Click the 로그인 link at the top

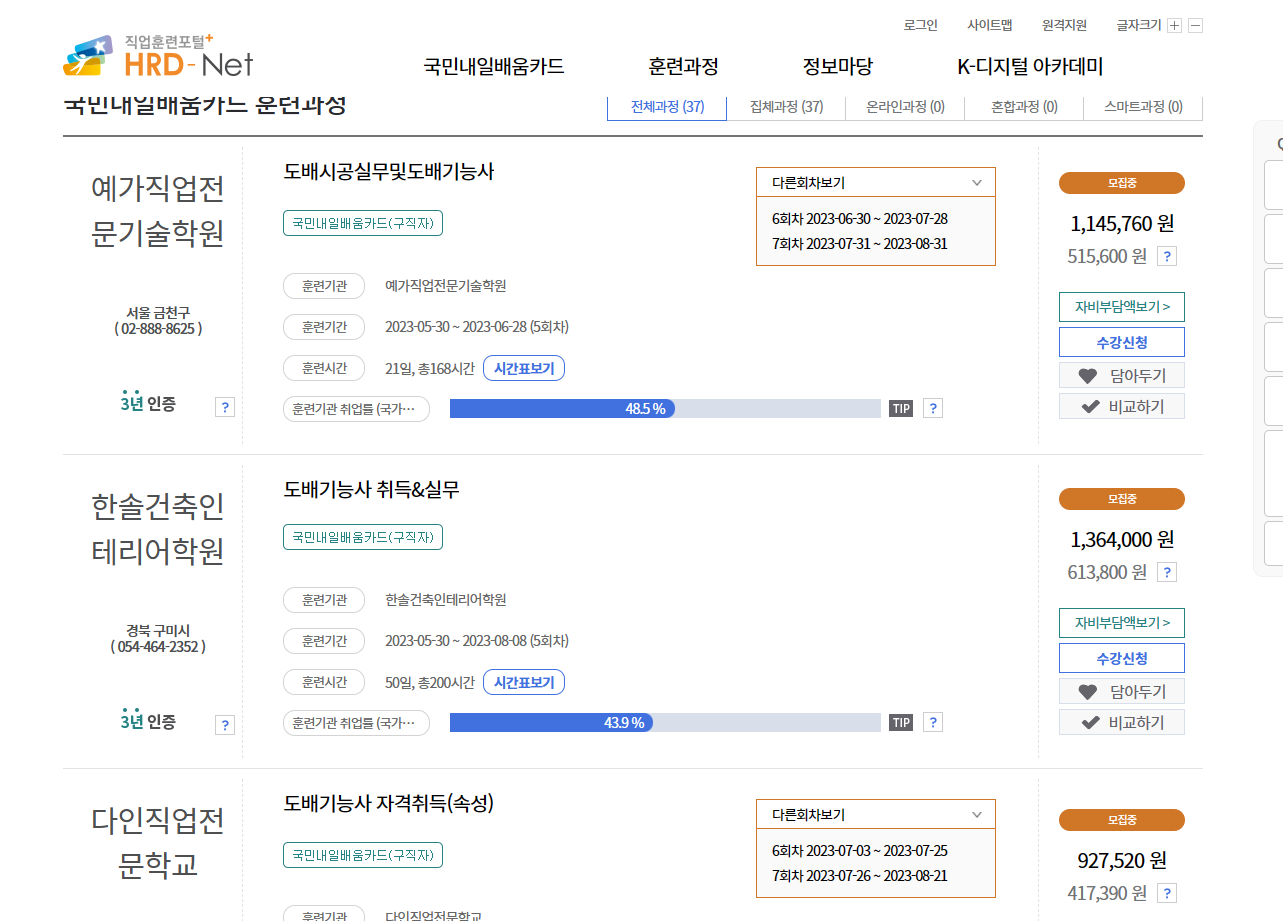click(x=918, y=25)
